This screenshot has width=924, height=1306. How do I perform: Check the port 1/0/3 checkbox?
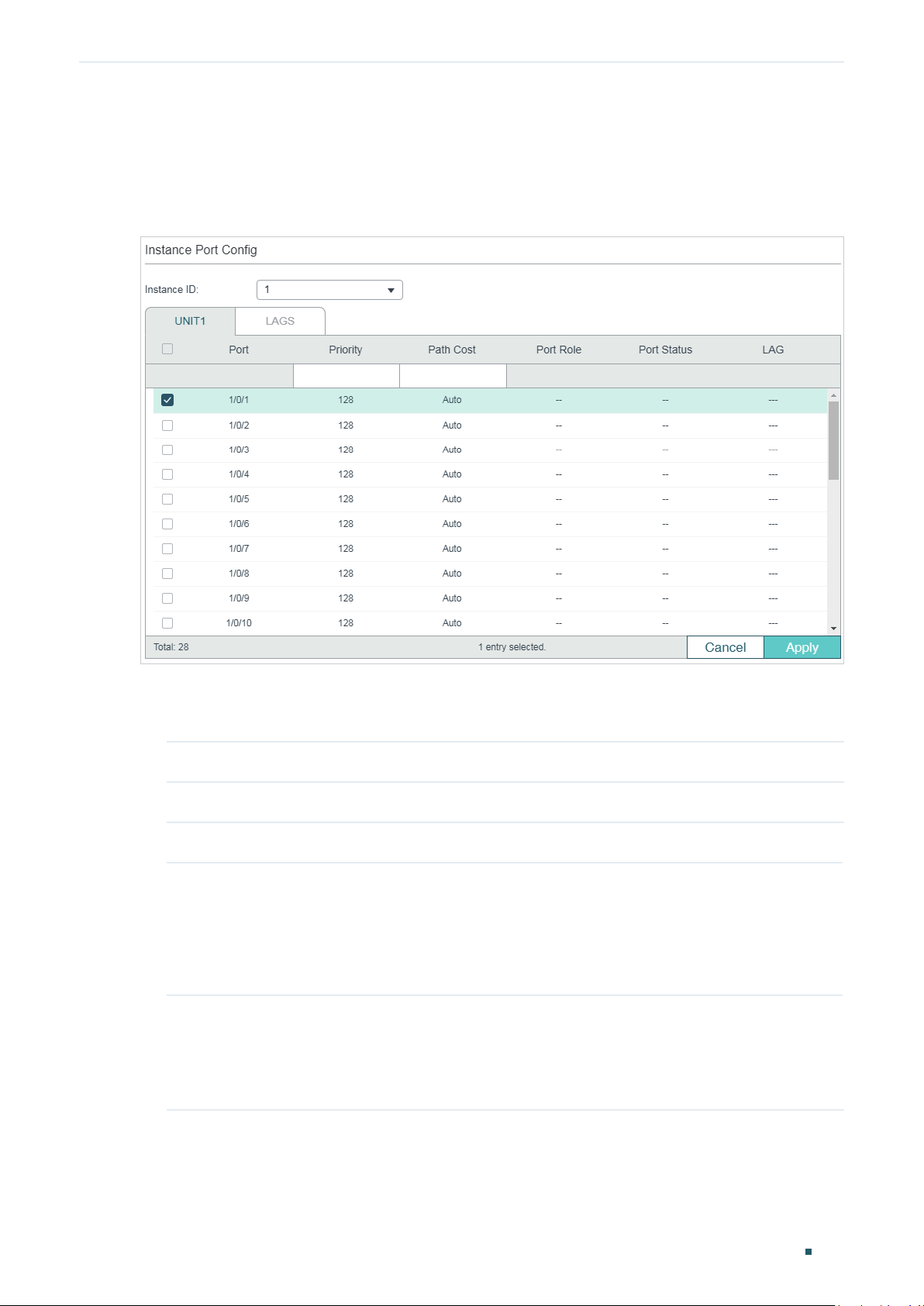[x=167, y=450]
